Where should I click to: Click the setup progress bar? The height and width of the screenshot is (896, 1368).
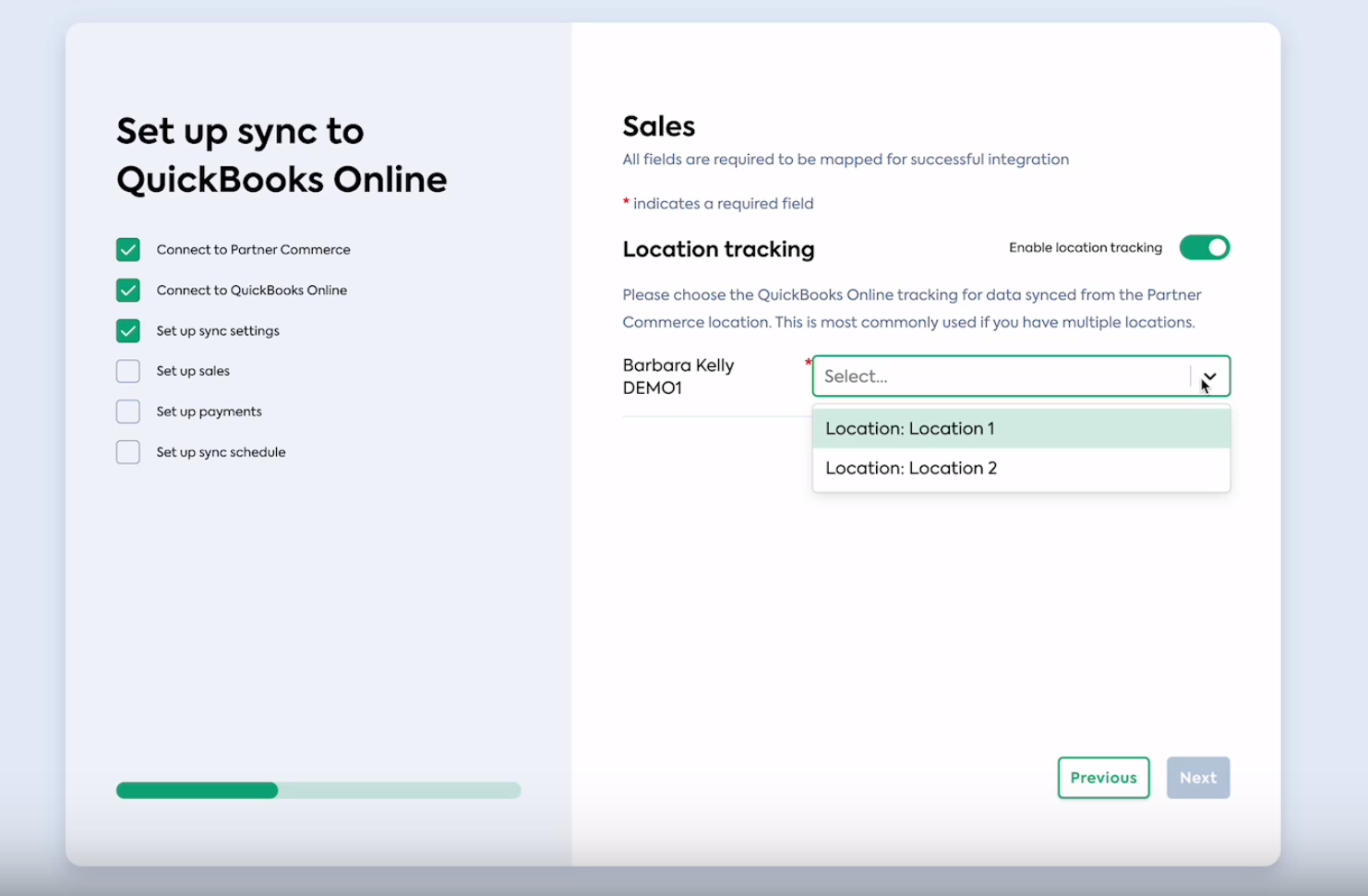(318, 790)
